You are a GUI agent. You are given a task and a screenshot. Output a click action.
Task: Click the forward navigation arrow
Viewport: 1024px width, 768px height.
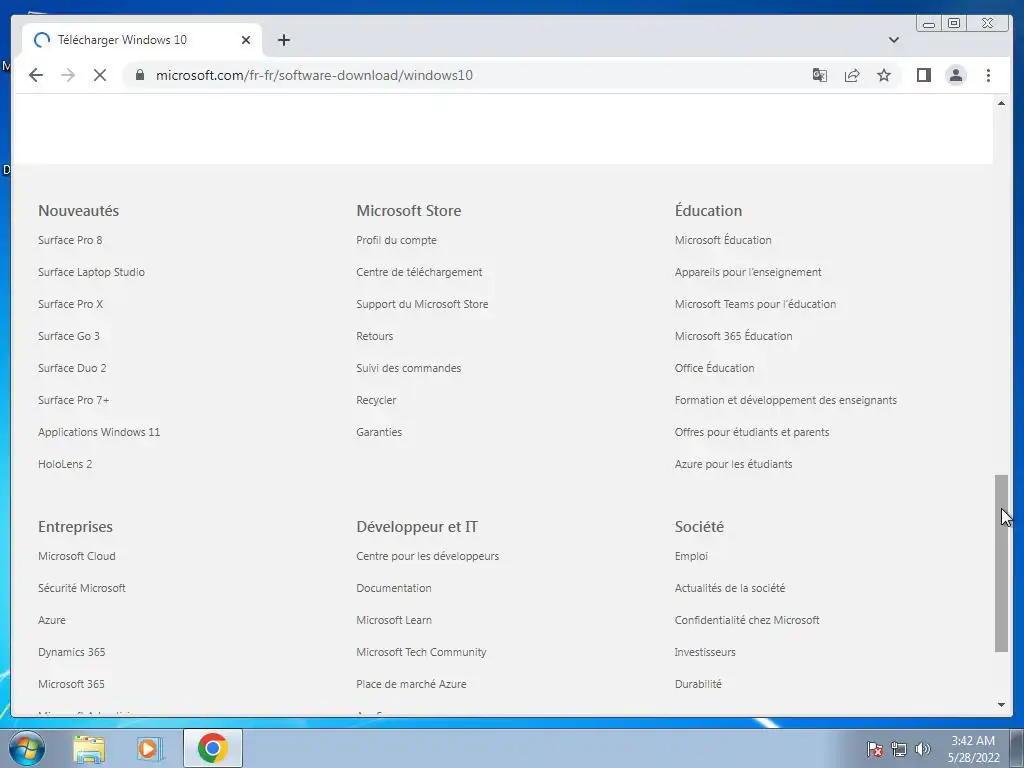[x=68, y=75]
